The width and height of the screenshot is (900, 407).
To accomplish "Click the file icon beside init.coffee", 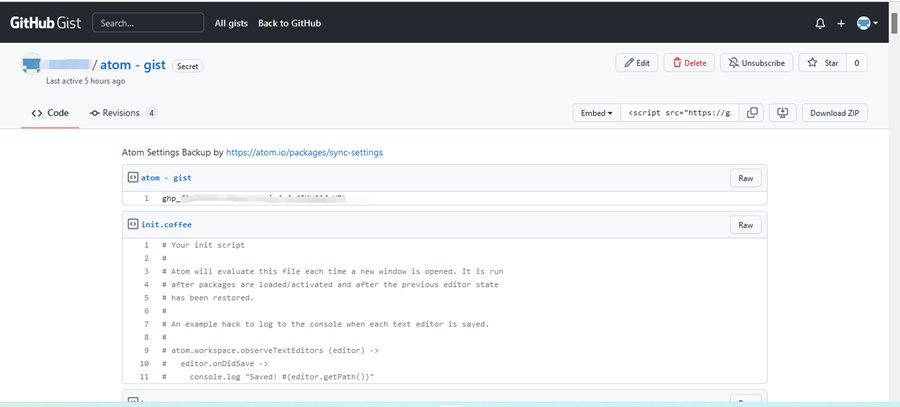I will pyautogui.click(x=132, y=225).
